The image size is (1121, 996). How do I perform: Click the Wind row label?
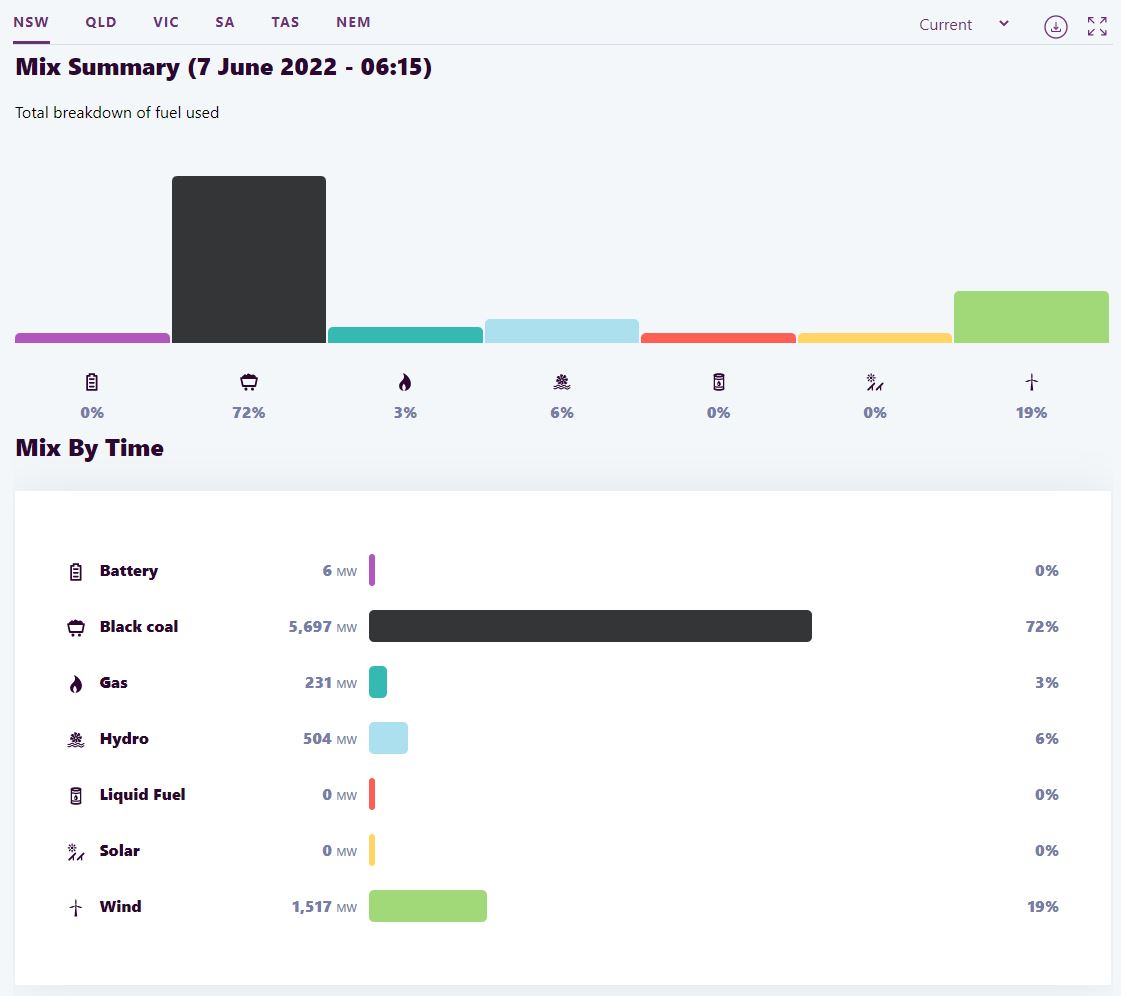121,907
